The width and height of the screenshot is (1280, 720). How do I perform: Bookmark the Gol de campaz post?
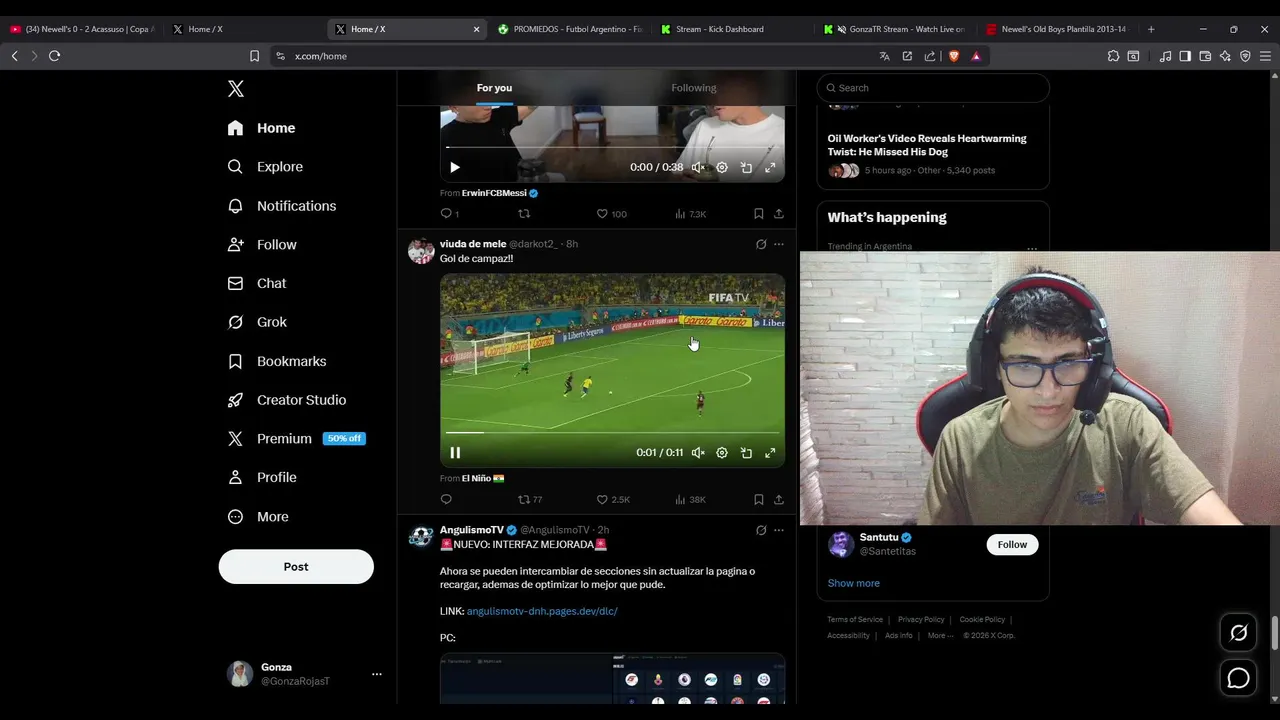coord(759,499)
